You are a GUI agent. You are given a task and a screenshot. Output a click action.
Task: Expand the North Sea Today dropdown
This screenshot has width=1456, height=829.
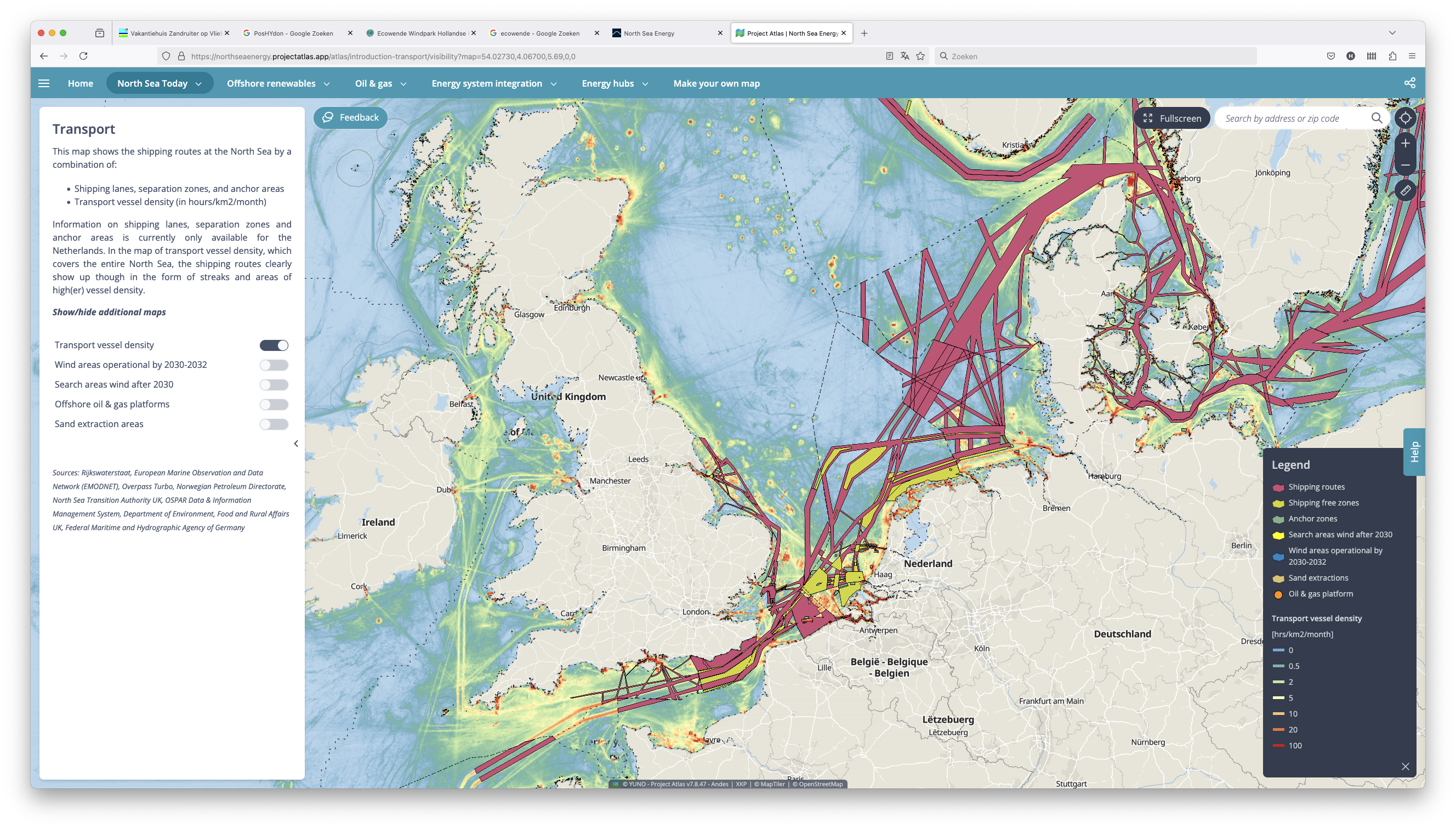coord(160,83)
